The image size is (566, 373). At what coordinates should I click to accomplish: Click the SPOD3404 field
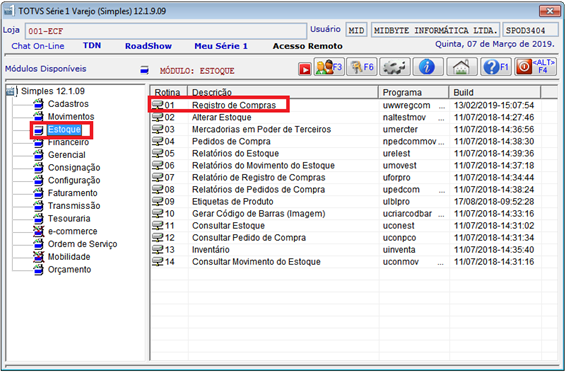click(x=531, y=30)
